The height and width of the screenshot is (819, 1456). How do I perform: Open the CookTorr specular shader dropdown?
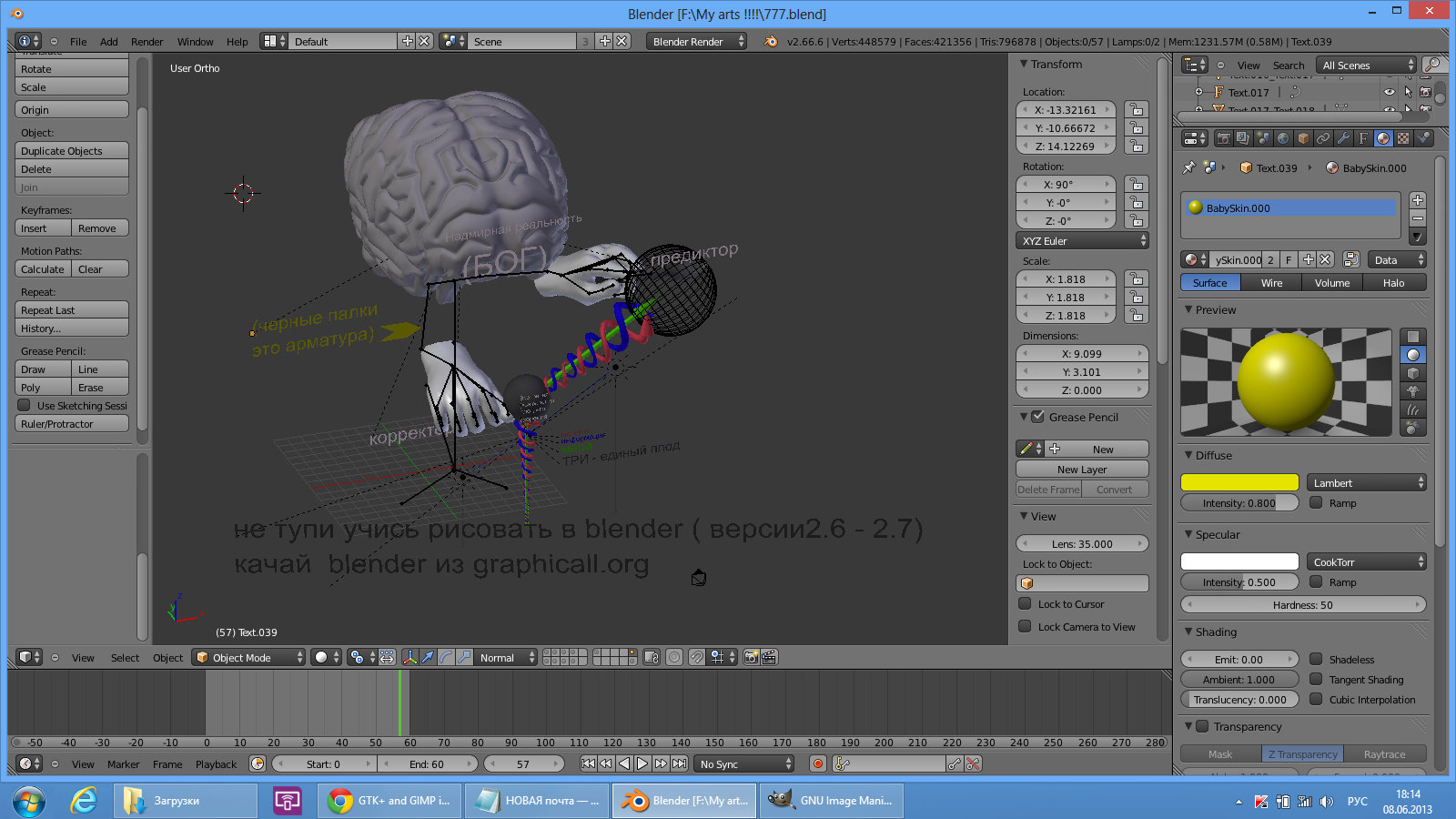(1366, 561)
